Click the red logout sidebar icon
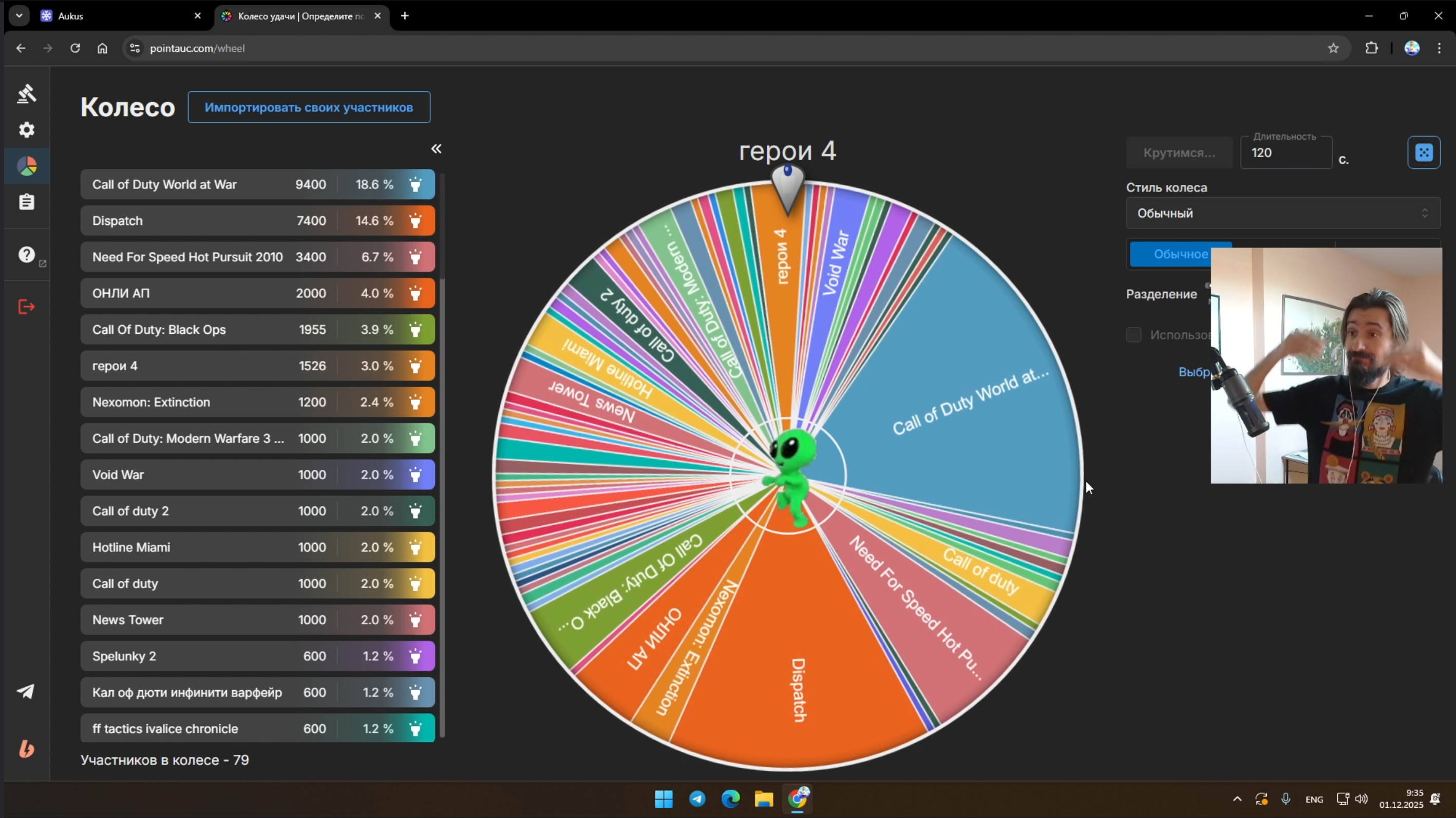The height and width of the screenshot is (818, 1456). 27,307
